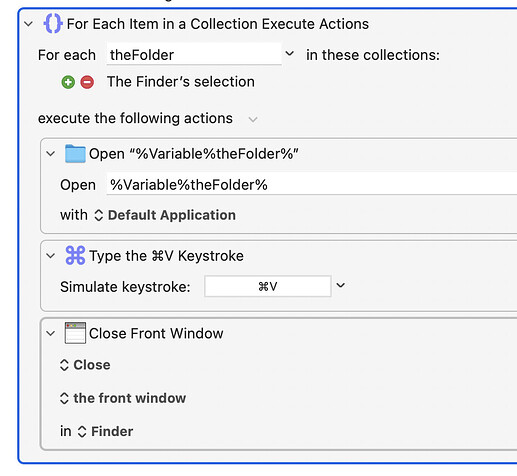Click the command key keystroke icon
This screenshot has height=476, width=517.
(75, 256)
